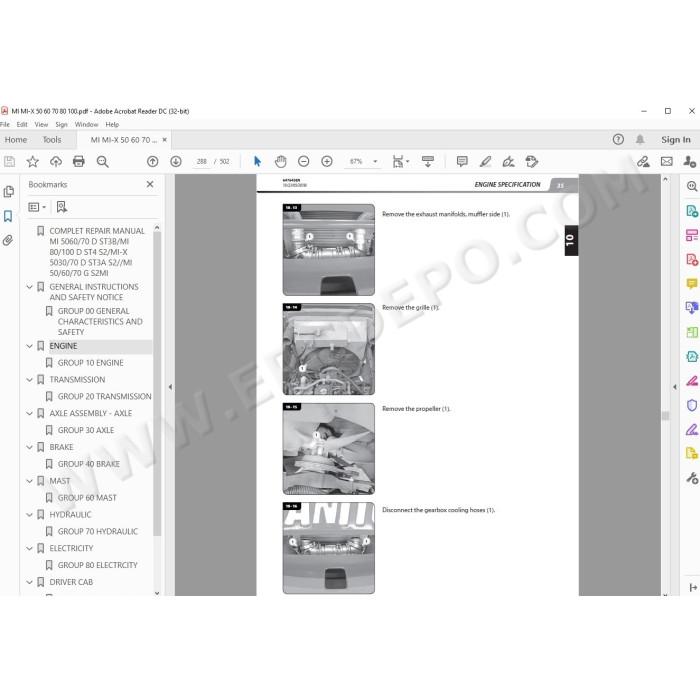Image resolution: width=700 pixels, height=700 pixels.
Task: Collapse the HYDRAULIC bookmark chevron
Action: [x=29, y=515]
